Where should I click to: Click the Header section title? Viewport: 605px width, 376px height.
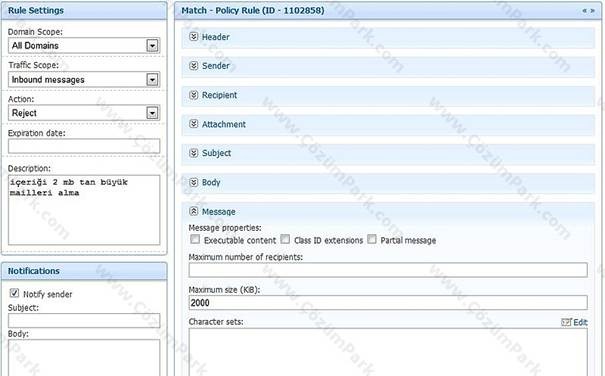(215, 37)
